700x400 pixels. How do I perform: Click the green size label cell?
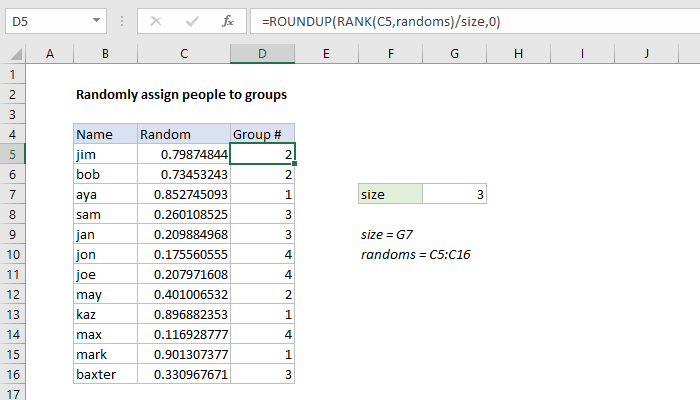point(390,195)
